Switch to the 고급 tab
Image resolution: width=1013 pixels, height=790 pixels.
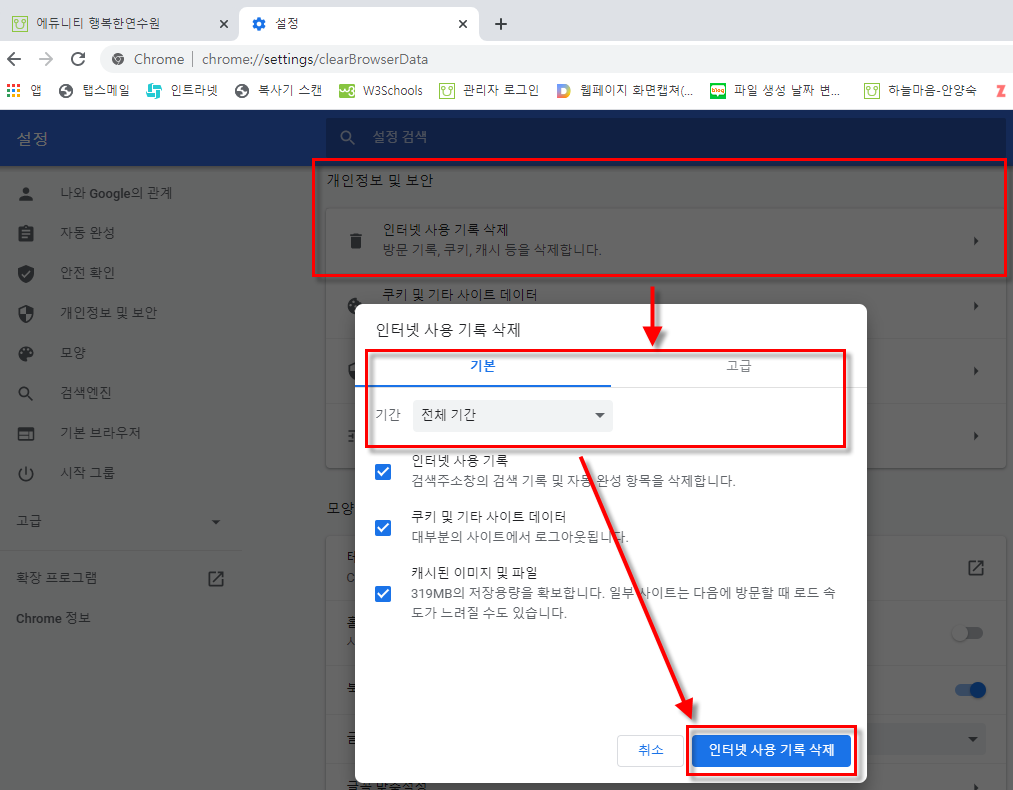738,366
